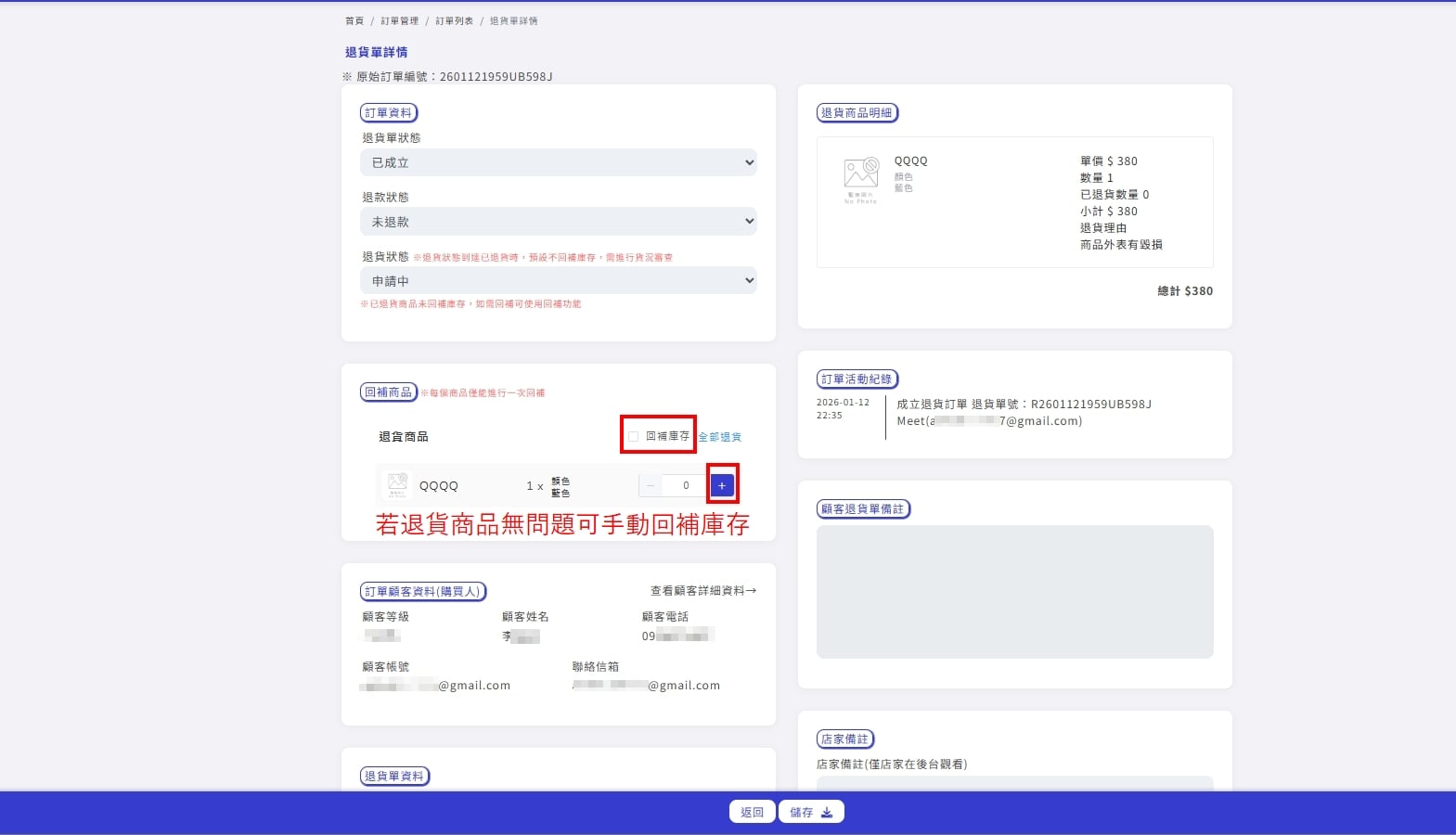Click the 退貨單詳情 breadcrumb item
1456x835 pixels.
514,20
